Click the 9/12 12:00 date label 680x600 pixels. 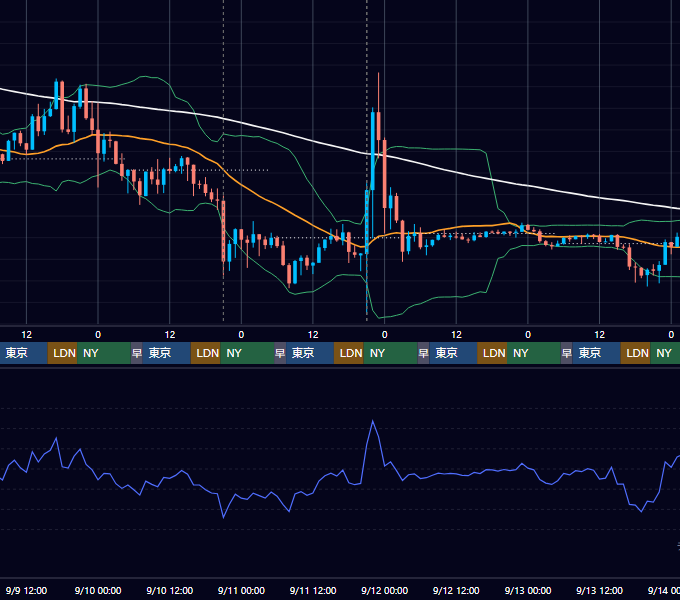pos(456,590)
